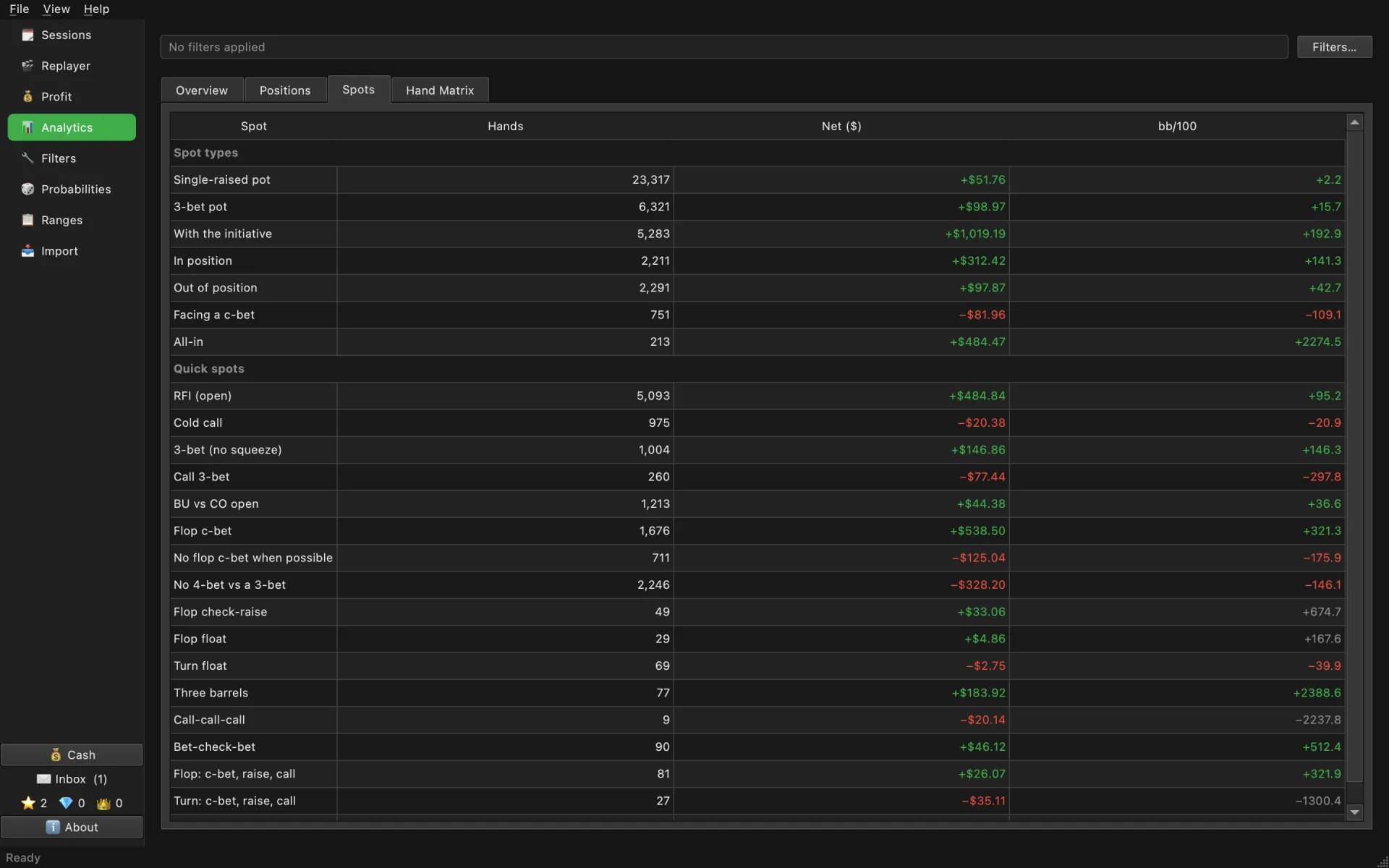Click the Profit money bag icon
This screenshot has height=868, width=1389.
pyautogui.click(x=27, y=97)
